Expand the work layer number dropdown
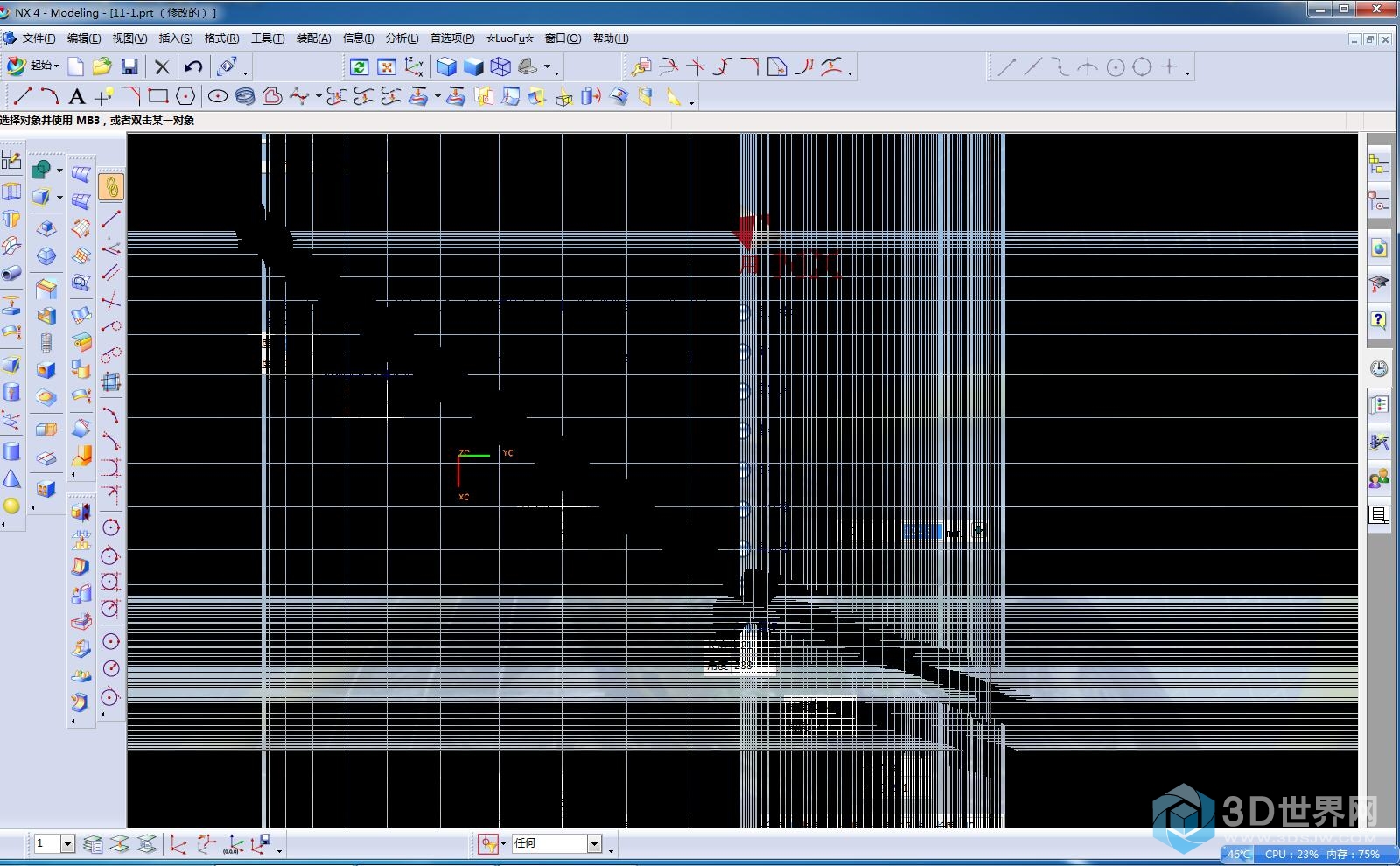The height and width of the screenshot is (866, 1400). (67, 844)
